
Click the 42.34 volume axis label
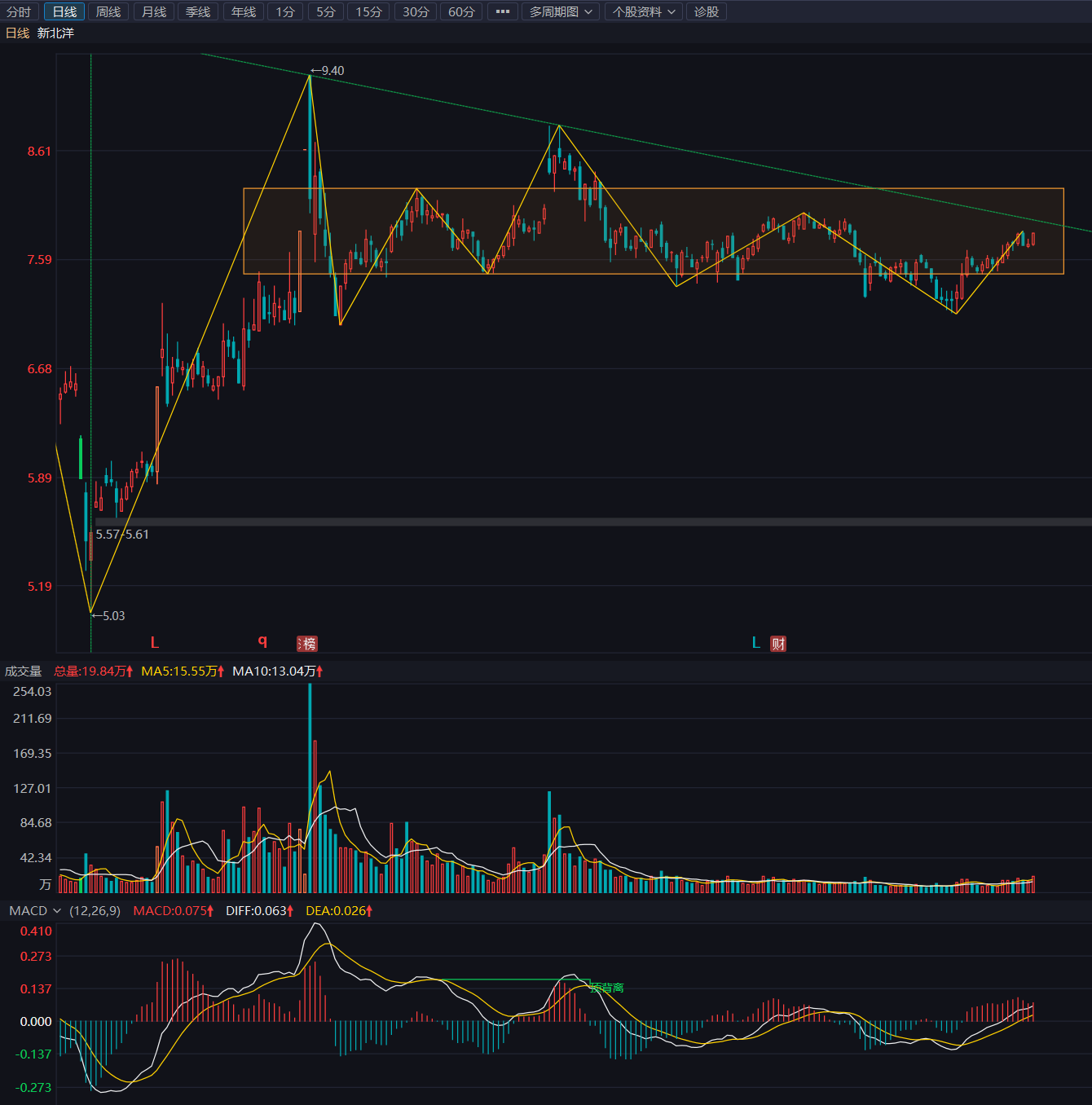click(36, 857)
